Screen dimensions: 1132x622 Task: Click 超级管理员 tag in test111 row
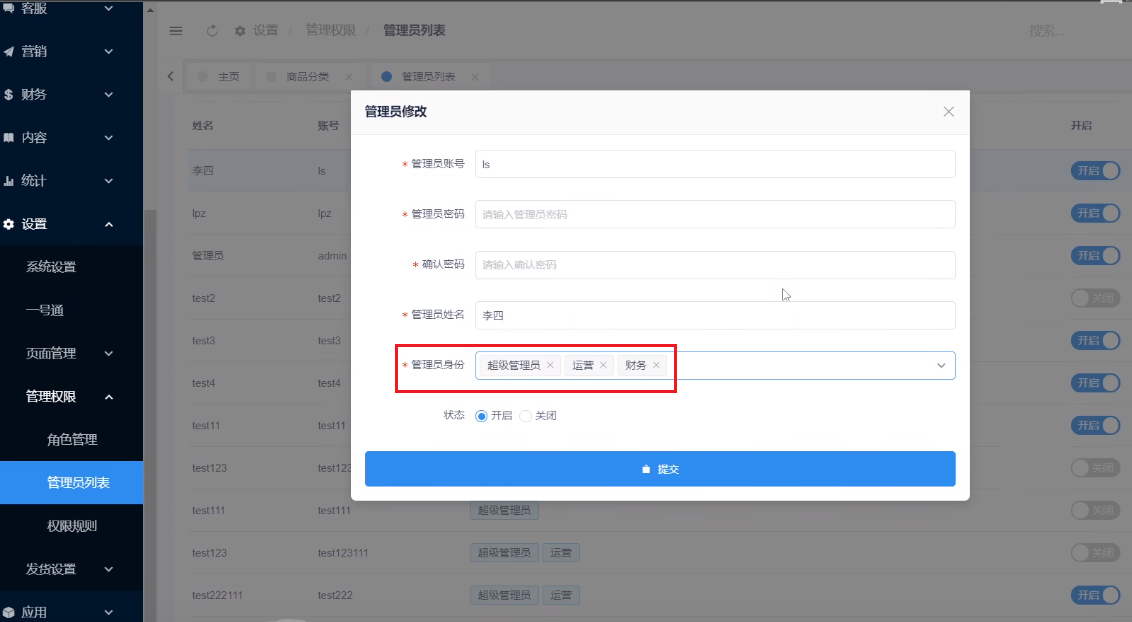504,510
